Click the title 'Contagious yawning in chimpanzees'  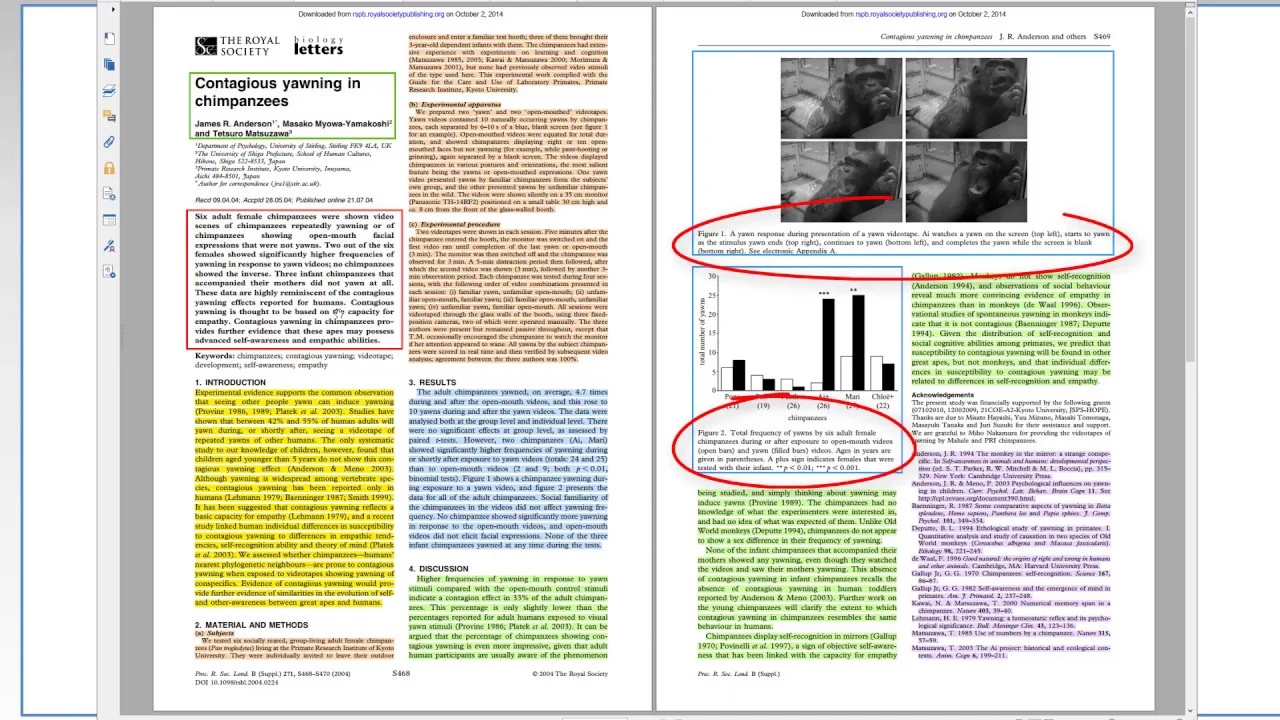277,92
